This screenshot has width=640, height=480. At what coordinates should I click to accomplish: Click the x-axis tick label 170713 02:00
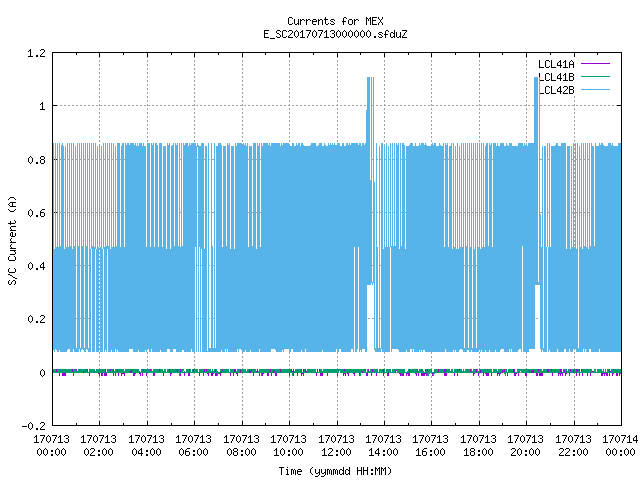(98, 446)
